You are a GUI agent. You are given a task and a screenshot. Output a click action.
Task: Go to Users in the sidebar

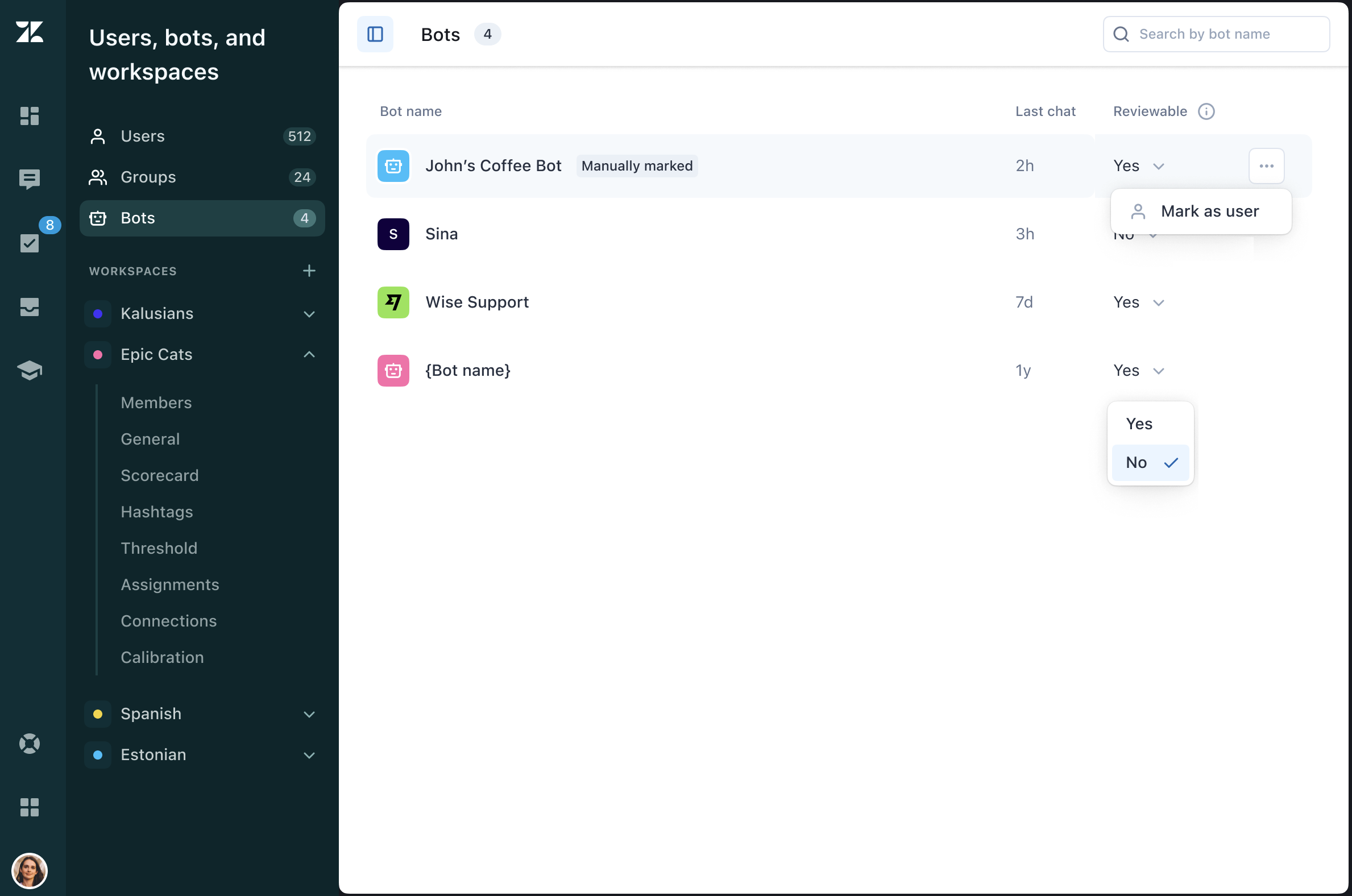pos(142,136)
